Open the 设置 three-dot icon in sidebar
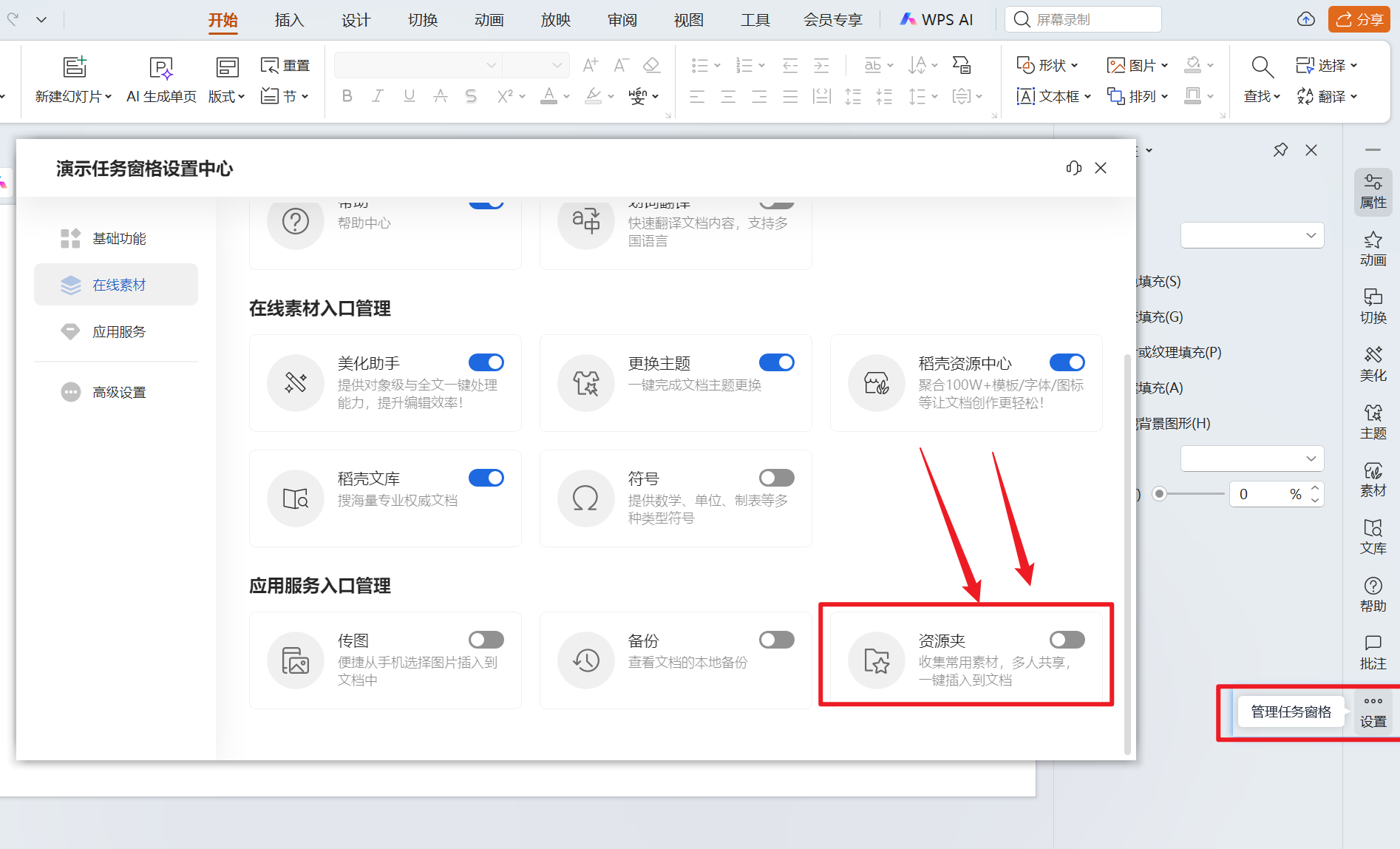This screenshot has width=1400, height=849. tap(1373, 711)
